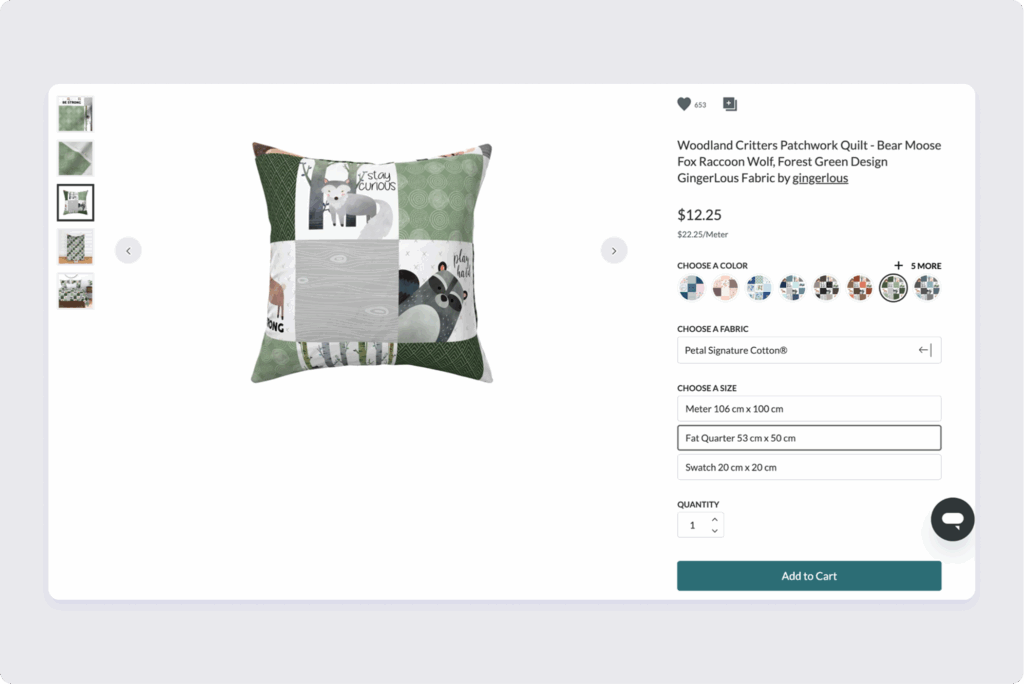View the bedroom duvet thumbnail image

pos(76,291)
